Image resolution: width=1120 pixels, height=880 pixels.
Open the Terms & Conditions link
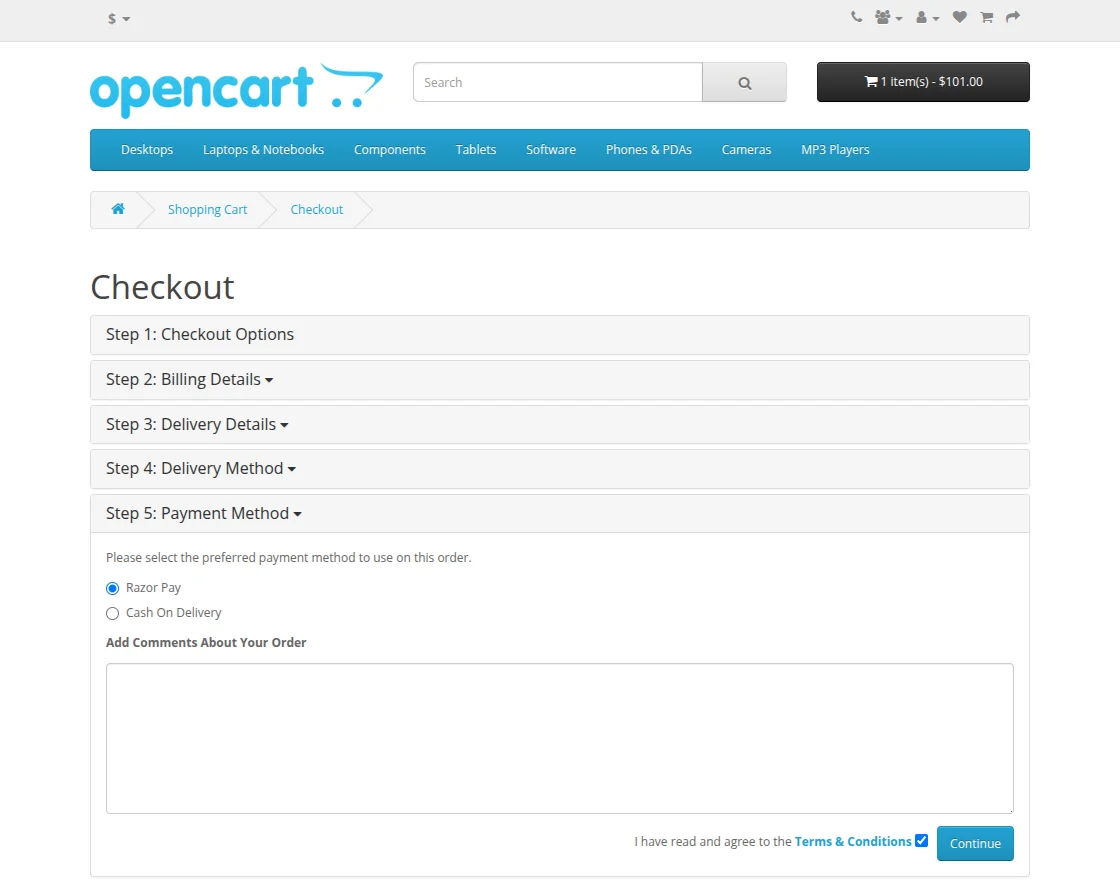853,841
